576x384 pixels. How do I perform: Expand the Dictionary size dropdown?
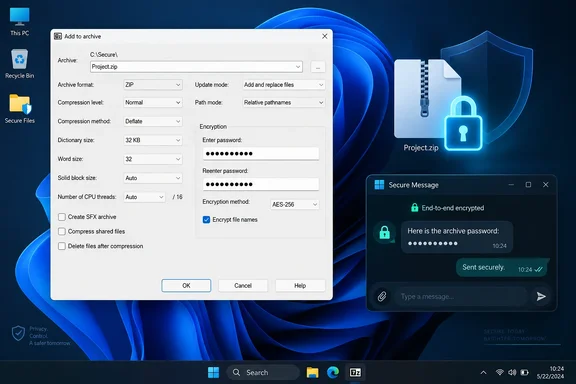click(152, 140)
